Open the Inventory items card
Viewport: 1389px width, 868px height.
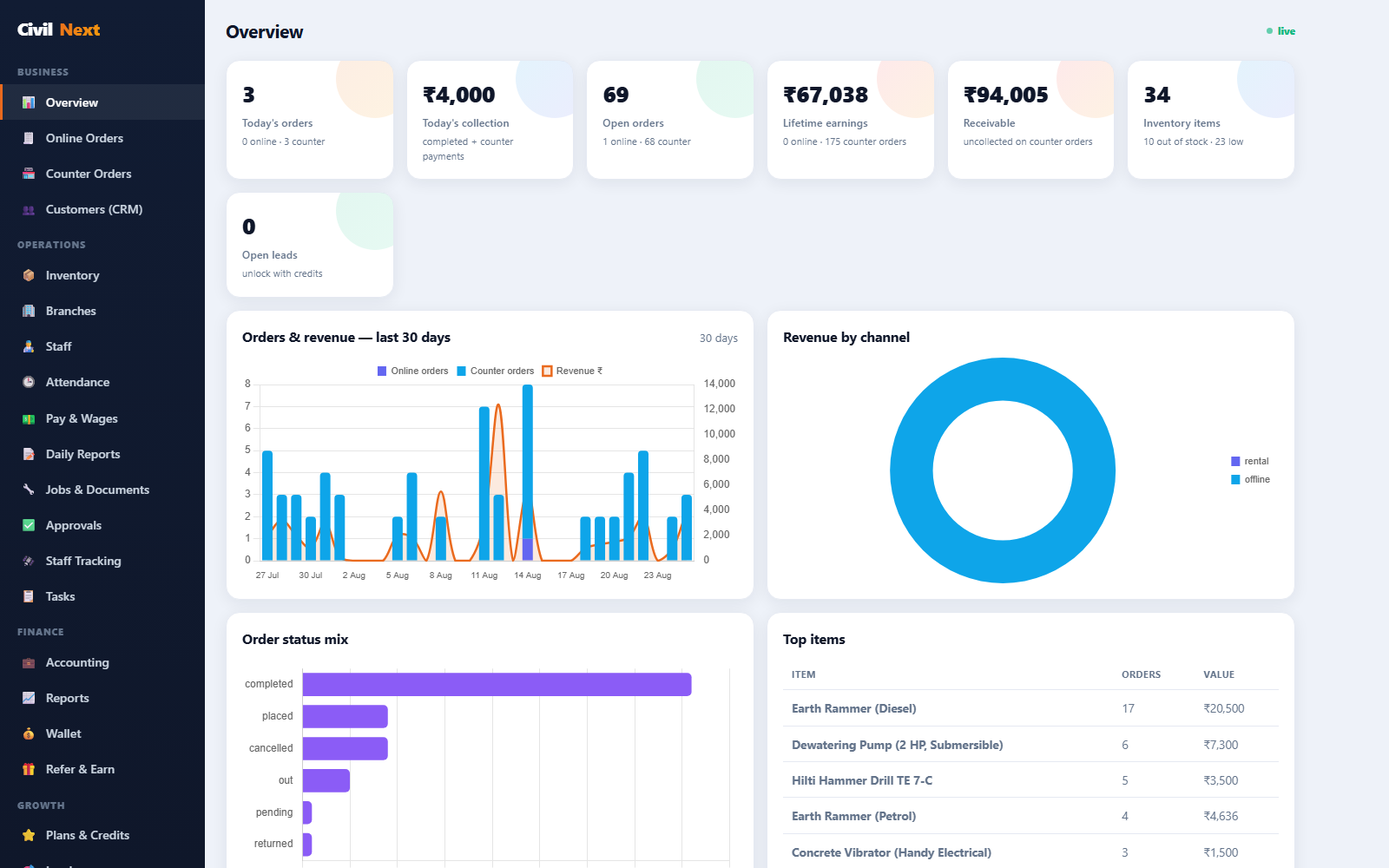pos(1211,120)
